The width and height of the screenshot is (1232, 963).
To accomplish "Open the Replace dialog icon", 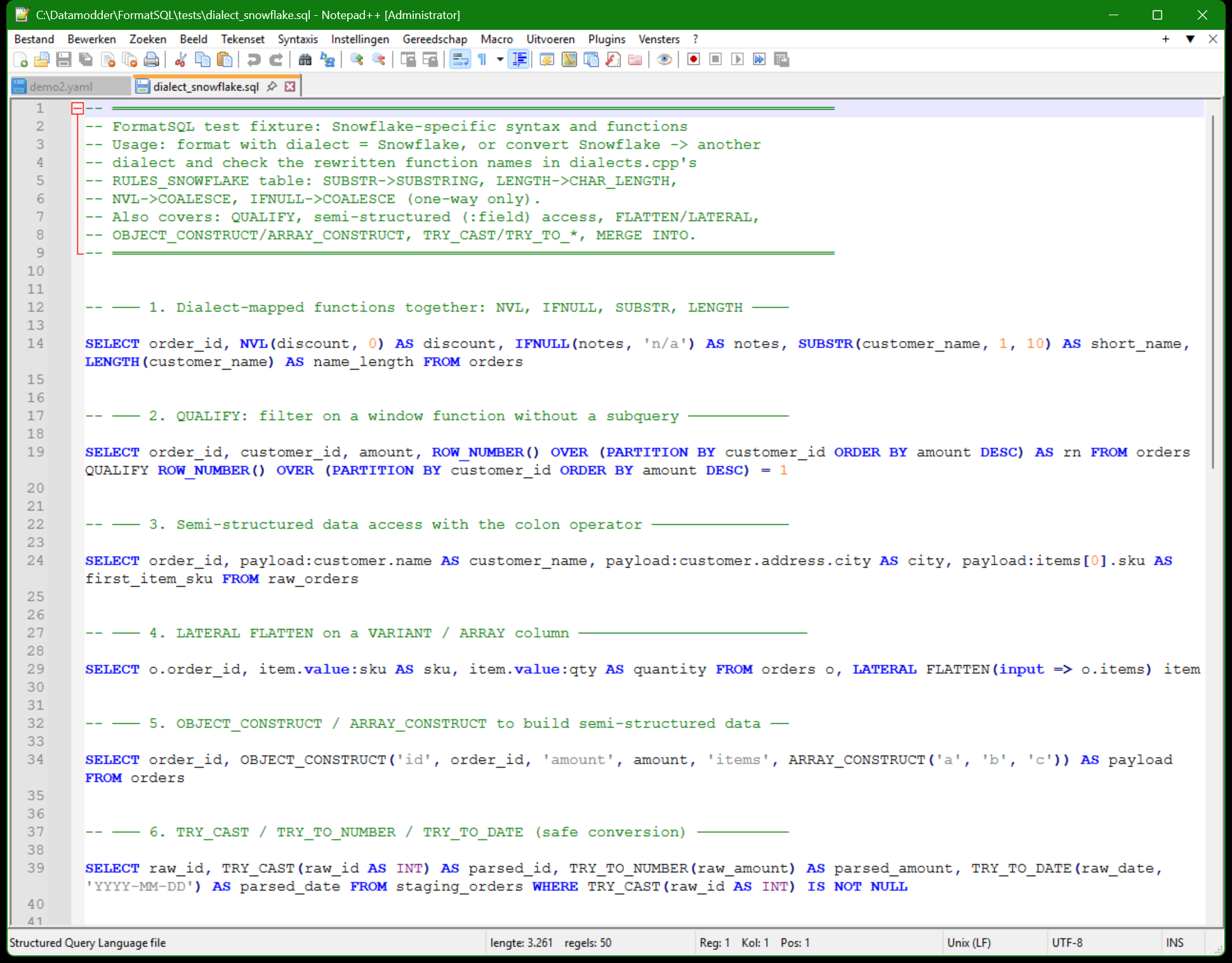I will [328, 60].
